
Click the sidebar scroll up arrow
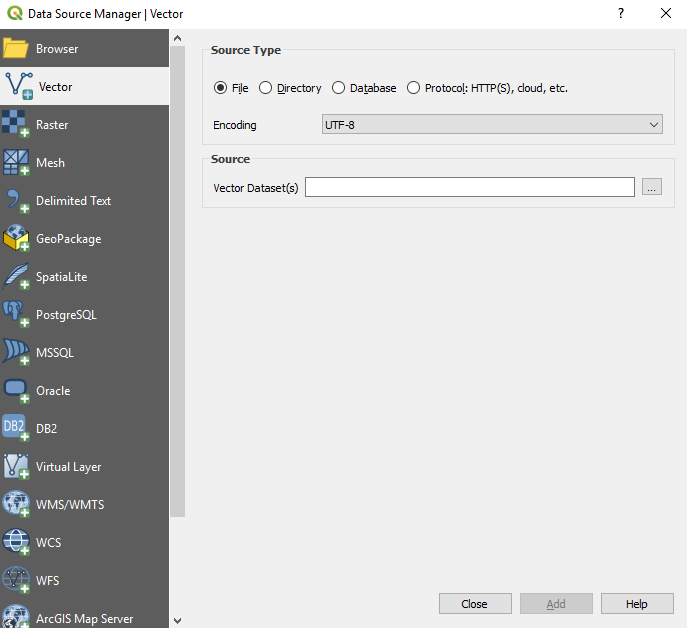177,38
